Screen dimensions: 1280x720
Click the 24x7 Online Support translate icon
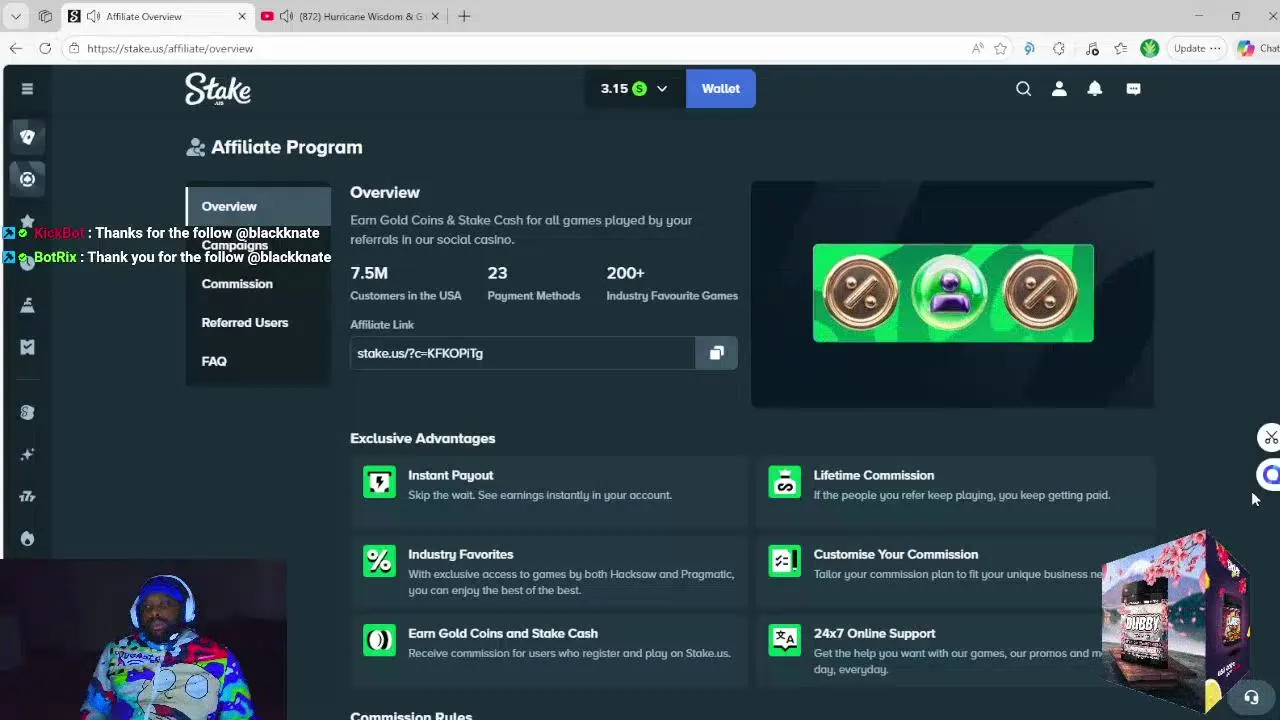pyautogui.click(x=784, y=640)
